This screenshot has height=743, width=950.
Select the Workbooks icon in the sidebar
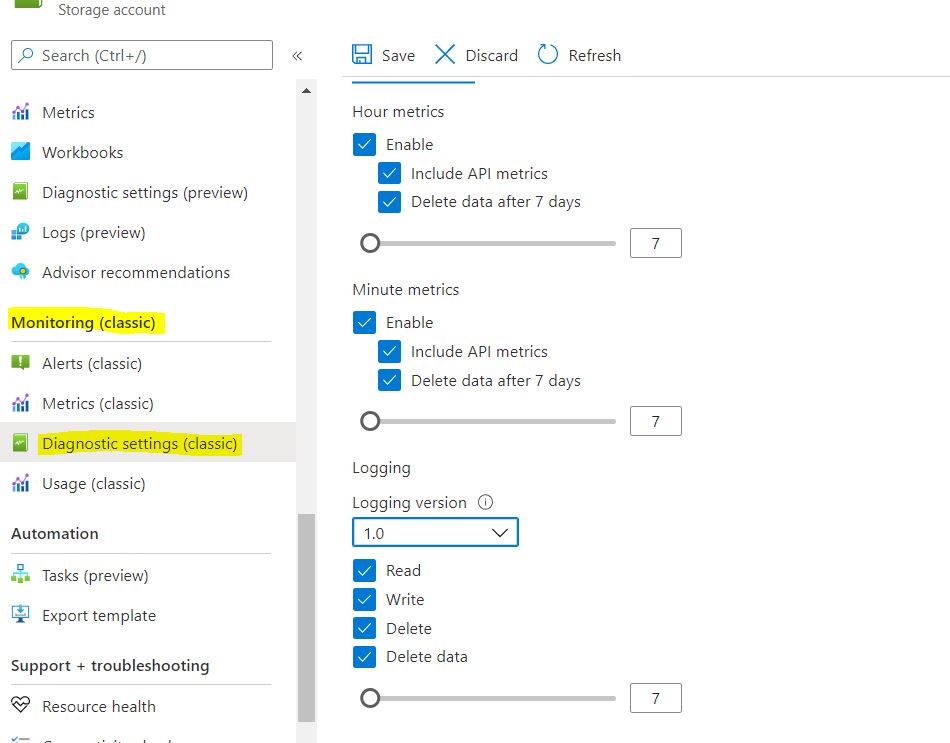point(20,152)
